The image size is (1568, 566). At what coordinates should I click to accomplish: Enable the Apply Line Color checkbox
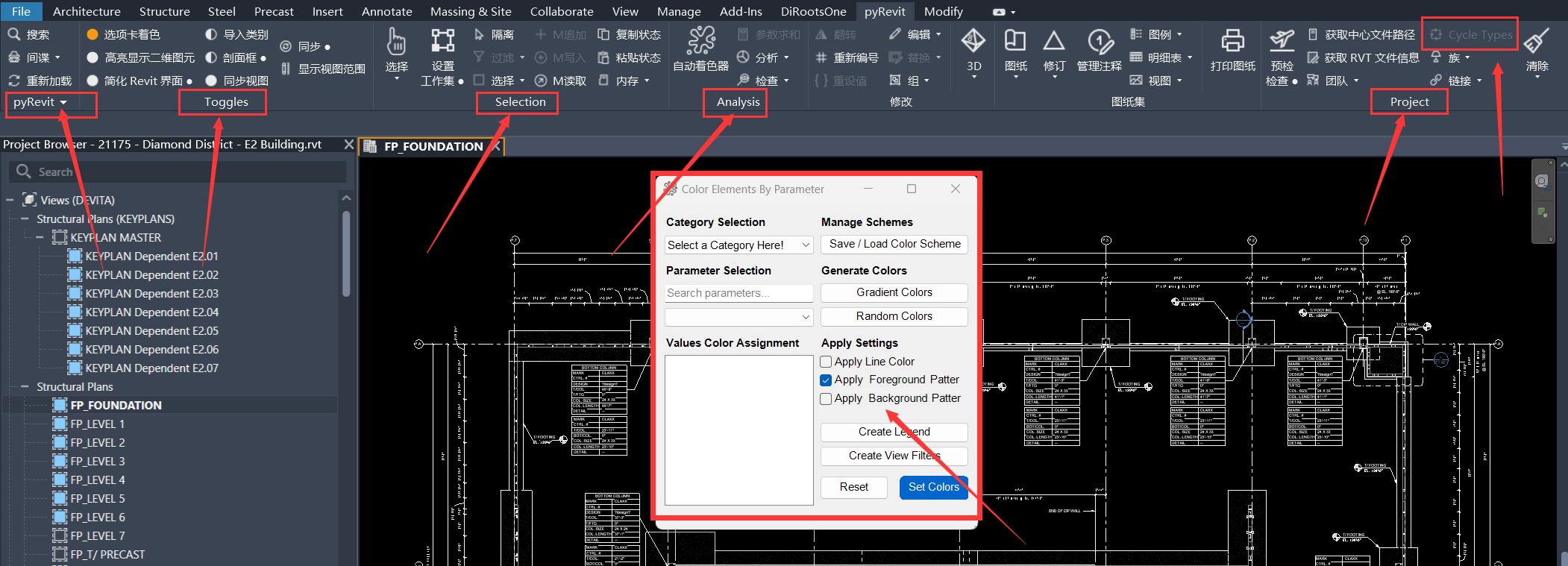pyautogui.click(x=826, y=362)
